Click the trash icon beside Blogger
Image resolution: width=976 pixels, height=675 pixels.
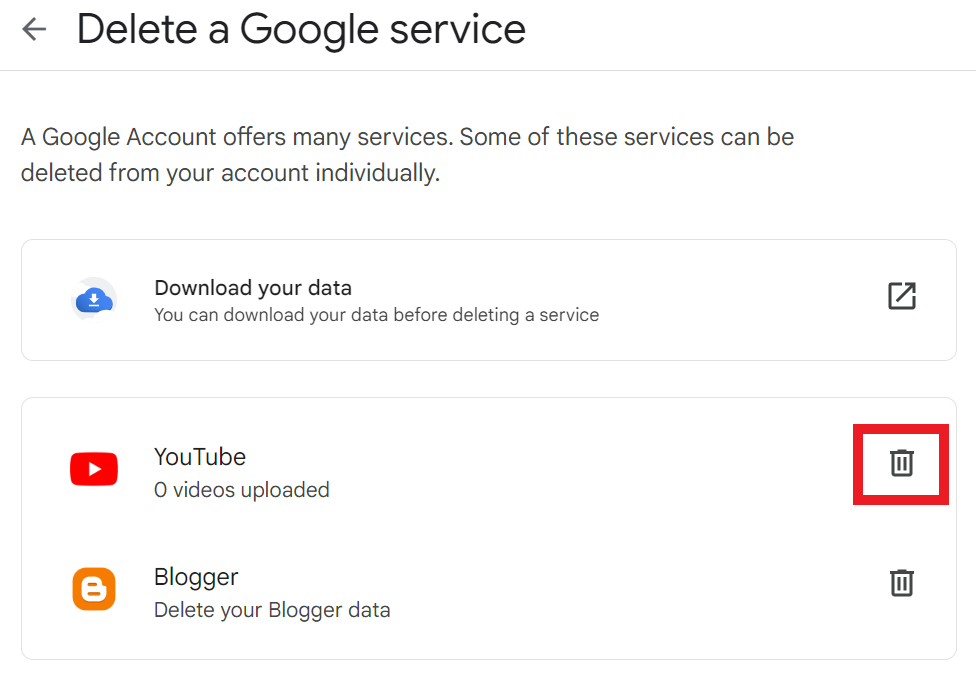tap(901, 583)
